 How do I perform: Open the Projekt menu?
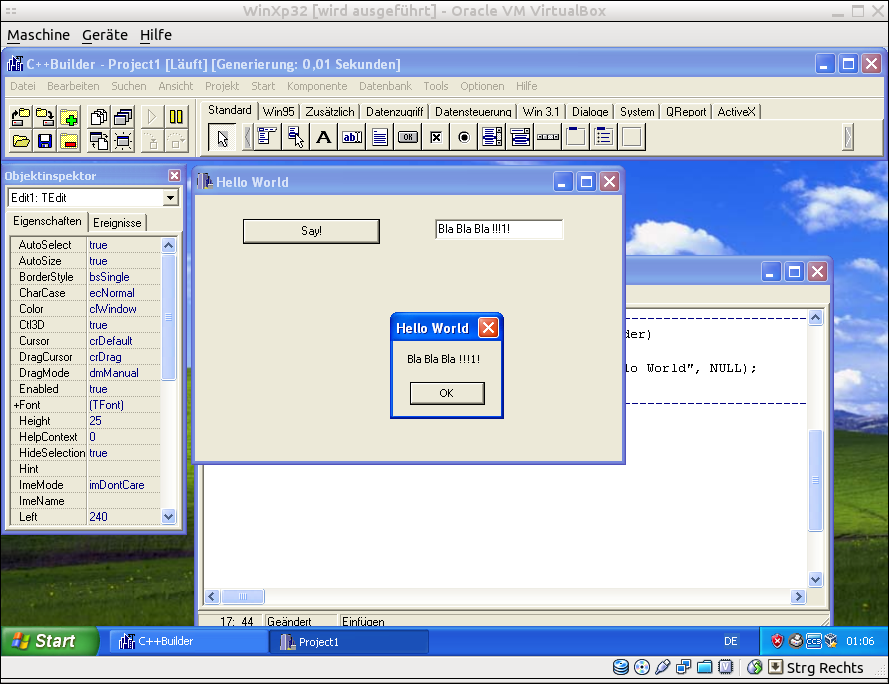[x=222, y=86]
